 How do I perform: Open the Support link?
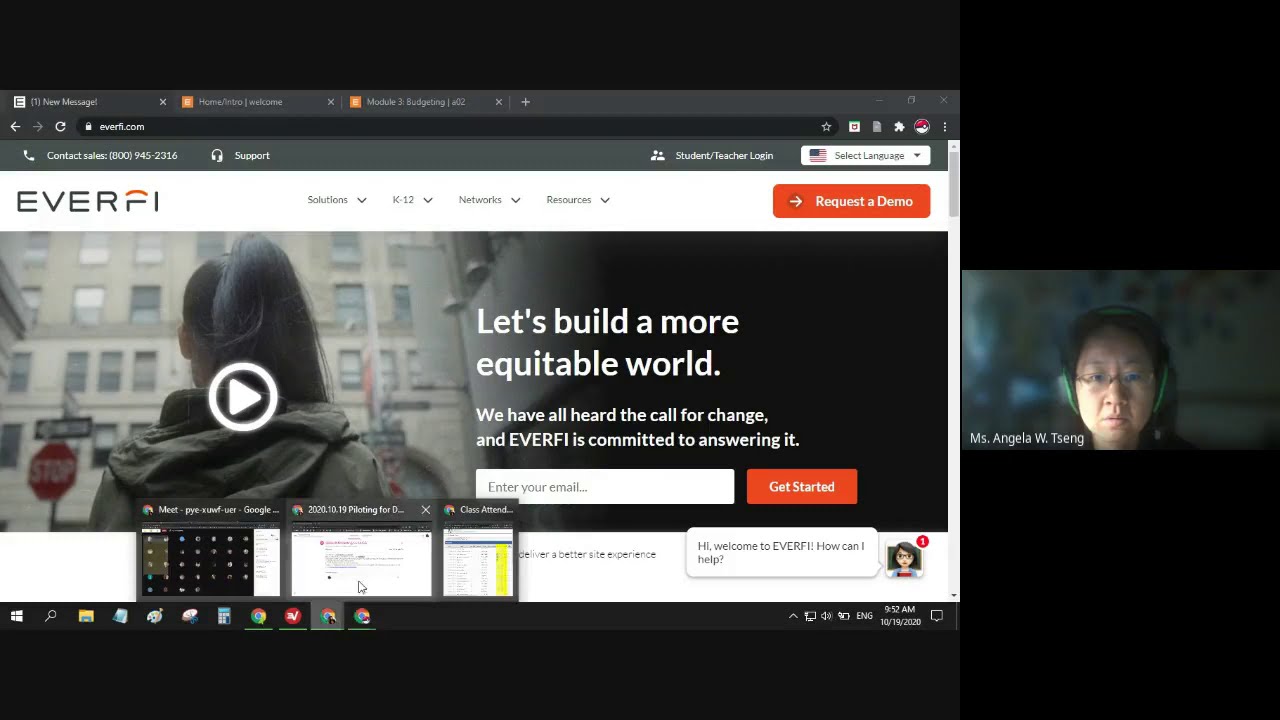pyautogui.click(x=252, y=156)
